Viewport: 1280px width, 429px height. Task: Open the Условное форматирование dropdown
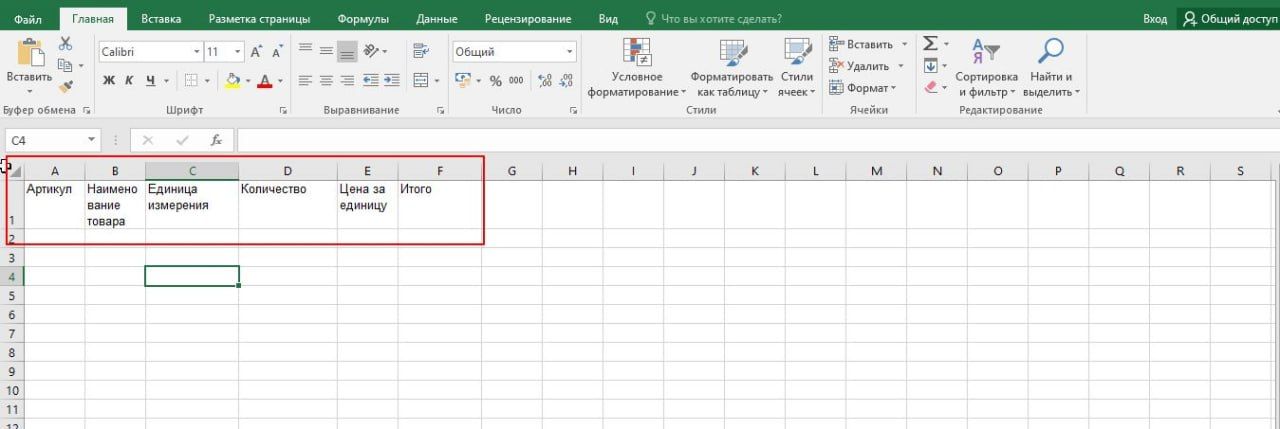637,68
